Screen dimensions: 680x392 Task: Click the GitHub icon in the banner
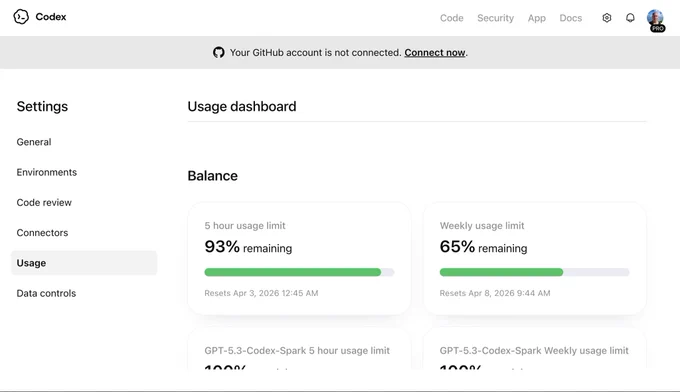[219, 52]
